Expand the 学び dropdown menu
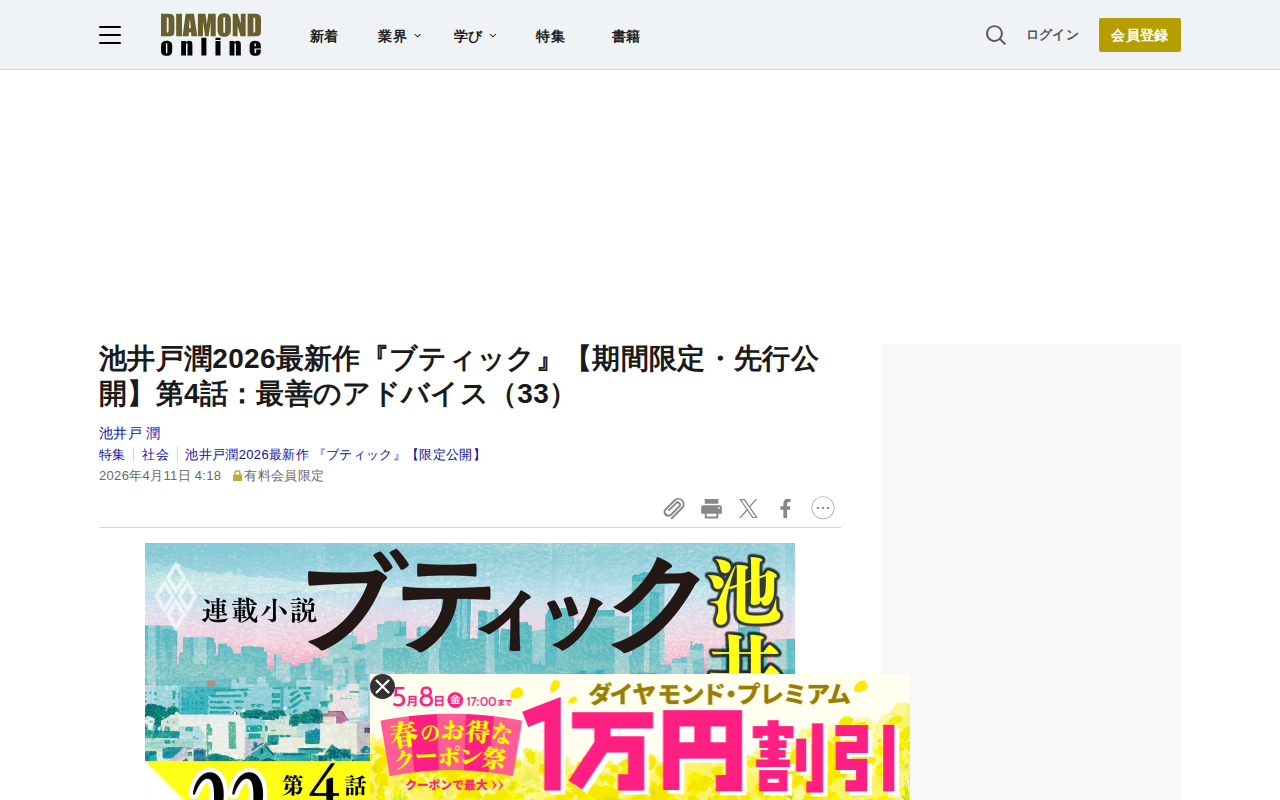The width and height of the screenshot is (1280, 800). [475, 36]
